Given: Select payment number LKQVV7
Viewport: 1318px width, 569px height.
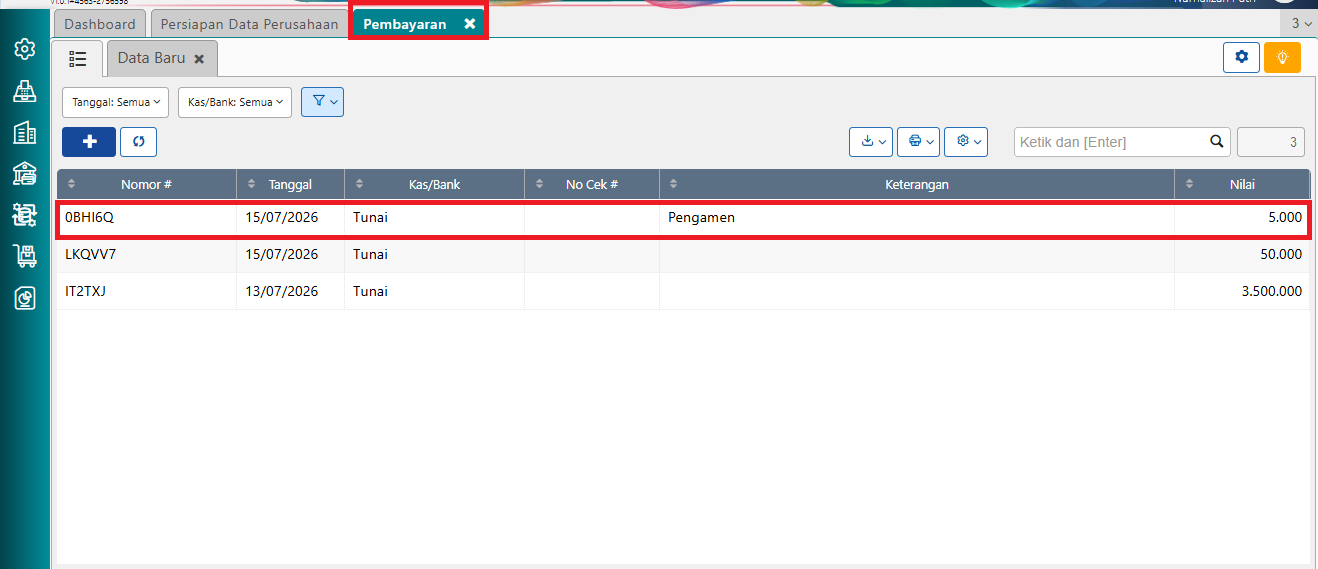Looking at the screenshot, I should pos(91,254).
